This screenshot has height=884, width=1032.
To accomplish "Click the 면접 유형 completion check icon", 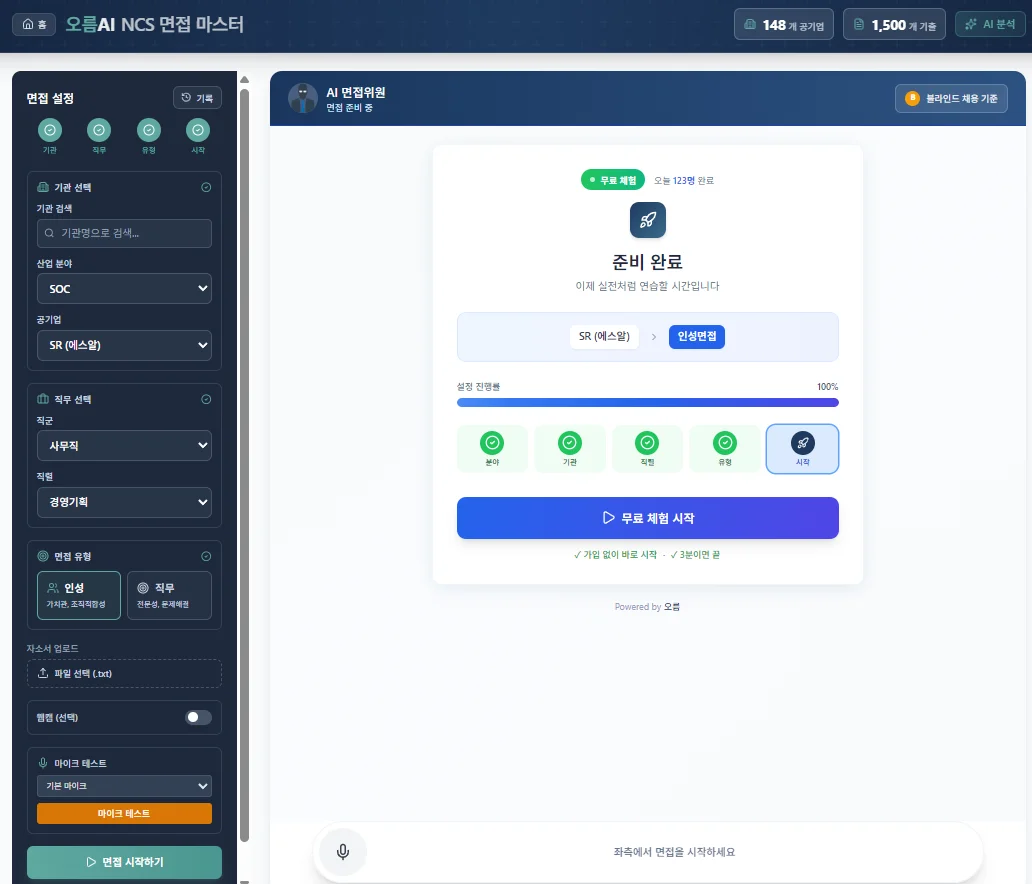I will [206, 556].
